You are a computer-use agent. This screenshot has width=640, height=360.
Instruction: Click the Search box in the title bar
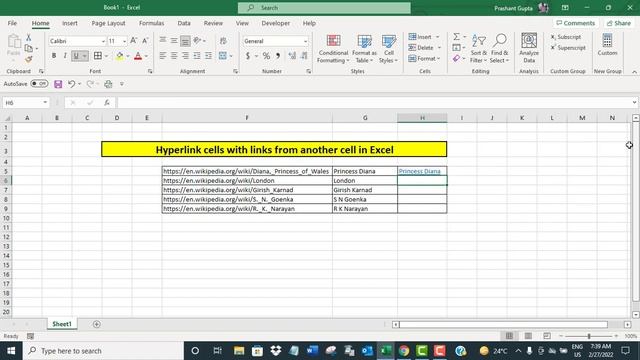[x=324, y=8]
